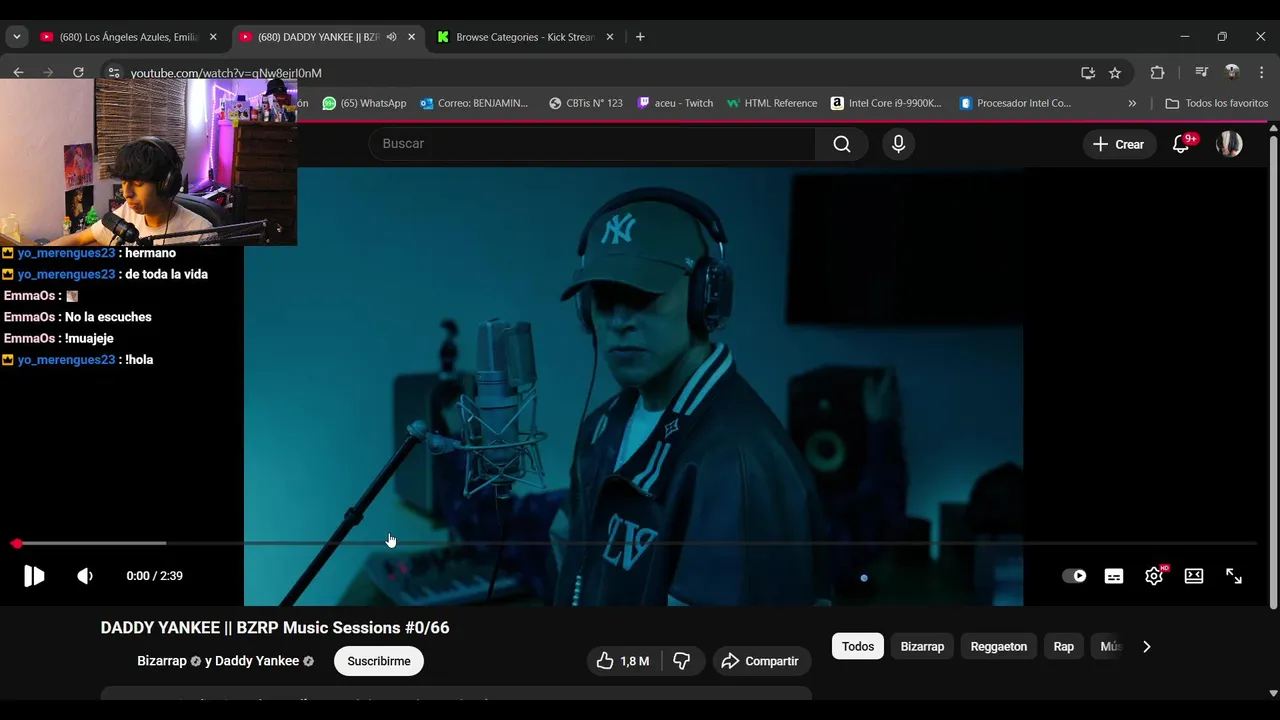Open the media controls icon in the browser toolbar

point(1202,73)
